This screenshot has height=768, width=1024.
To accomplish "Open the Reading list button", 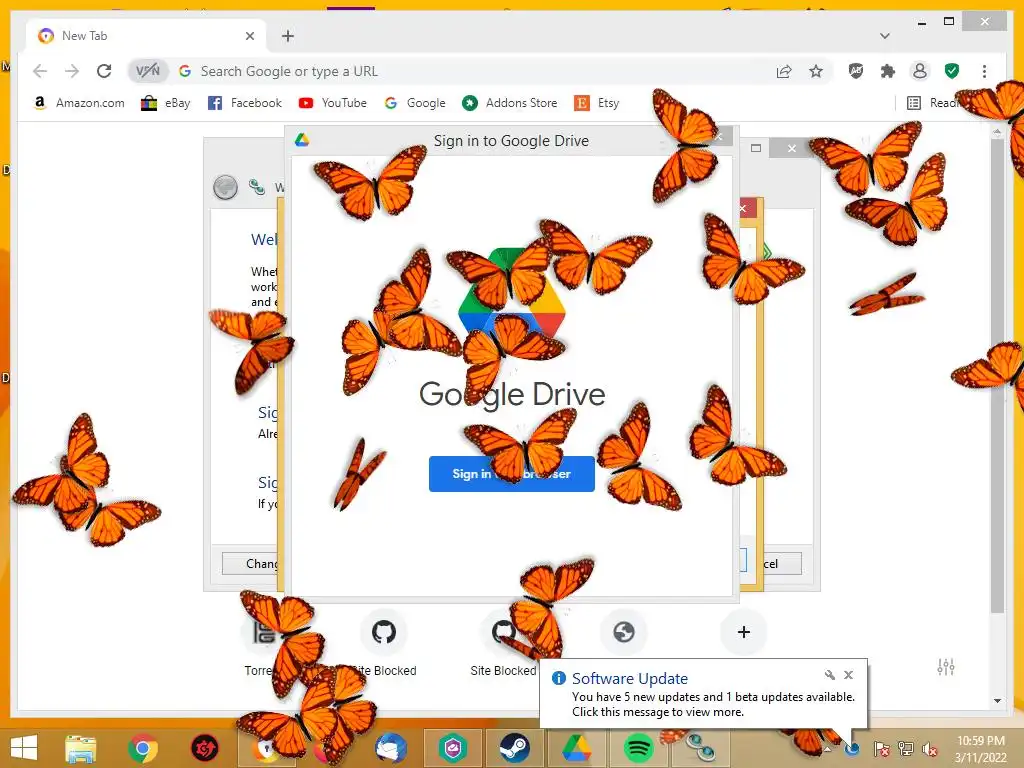I will [933, 103].
